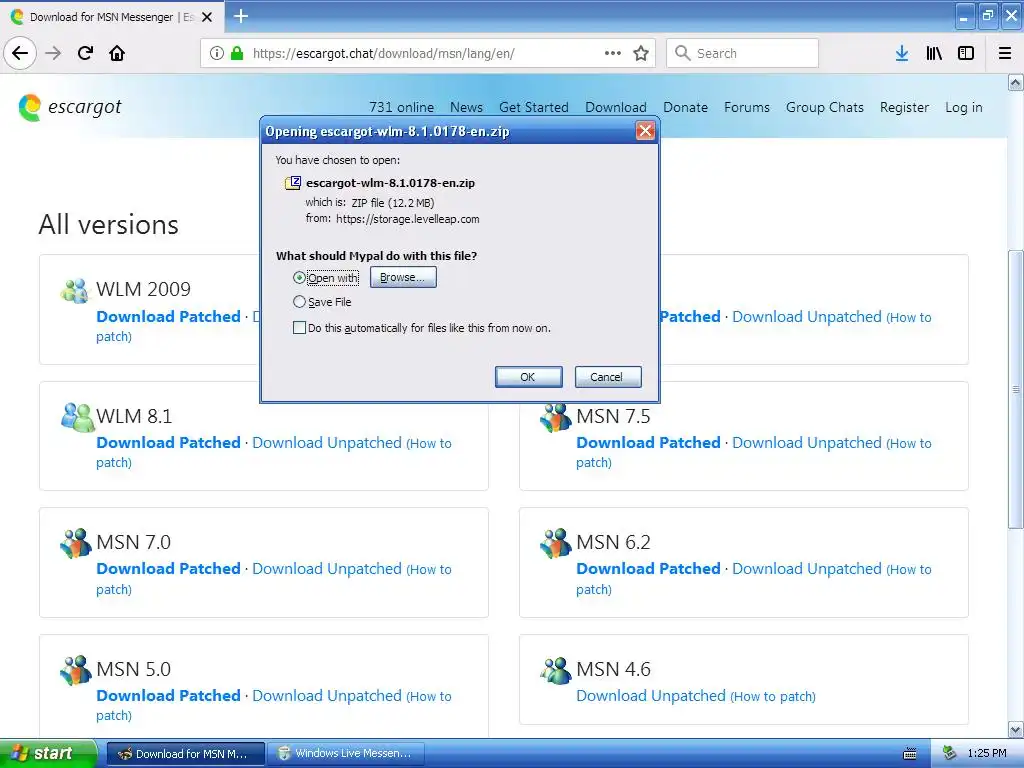Visit the Forums nav link

(747, 107)
